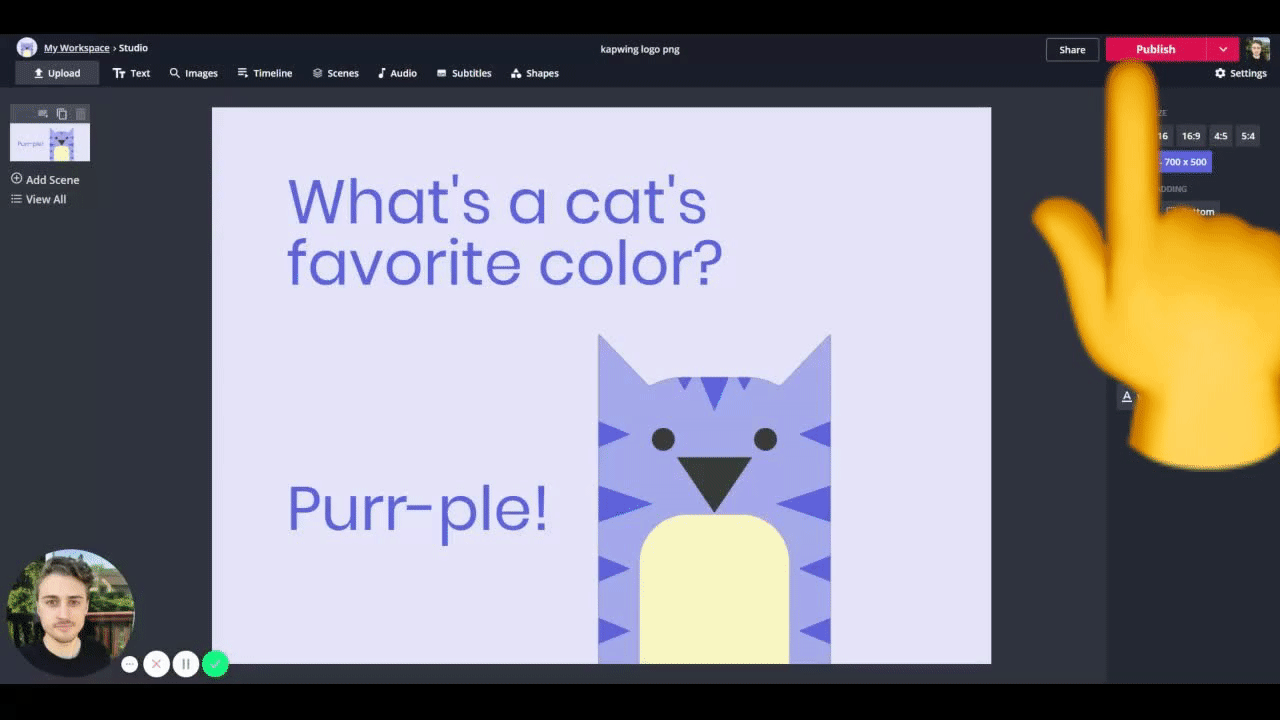This screenshot has width=1280, height=720.
Task: Pause the screen recording
Action: pos(186,664)
